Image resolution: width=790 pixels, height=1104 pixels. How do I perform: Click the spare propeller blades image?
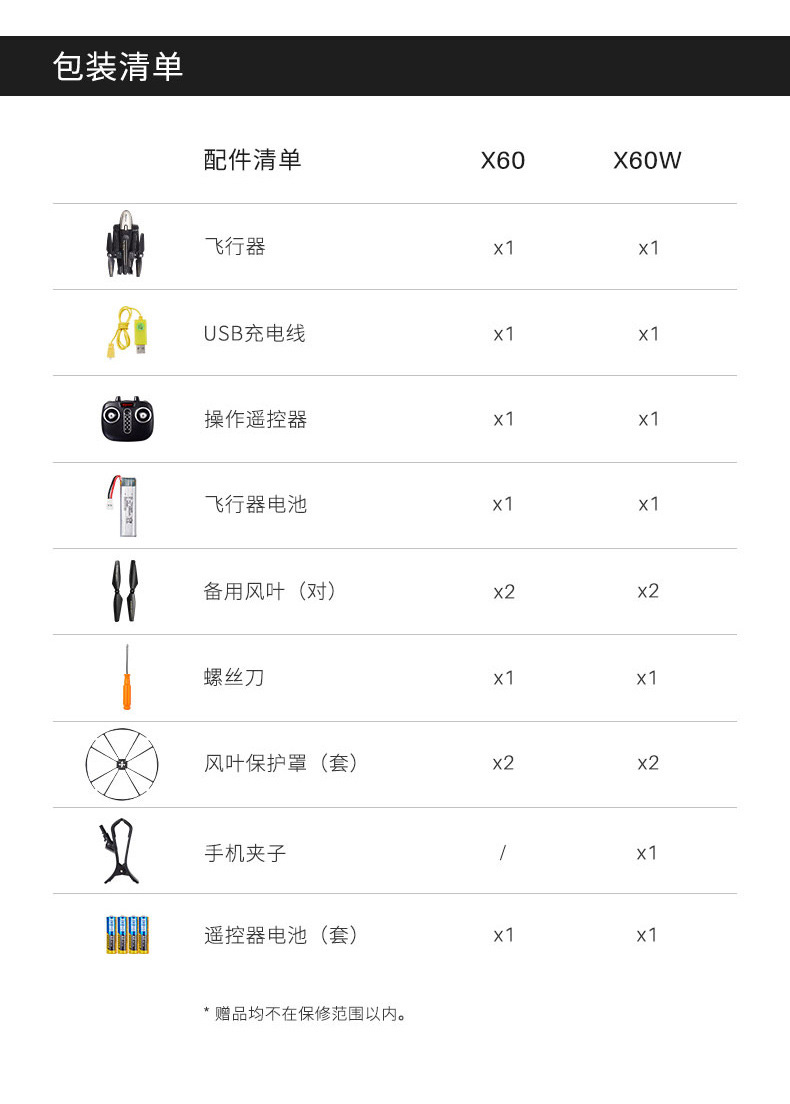pos(125,591)
